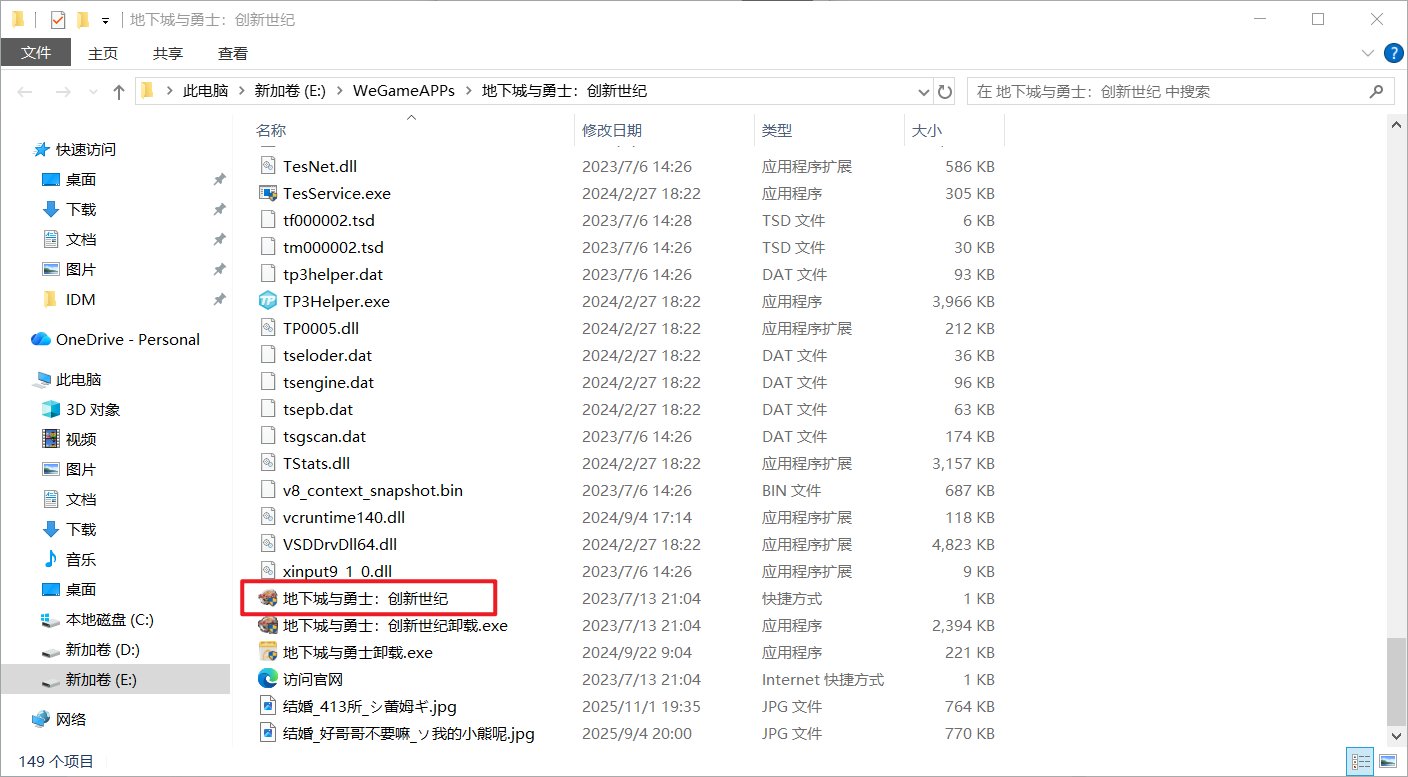Screen dimensions: 1408x777
Task: Click the refresh button beside address bar
Action: coord(945,92)
